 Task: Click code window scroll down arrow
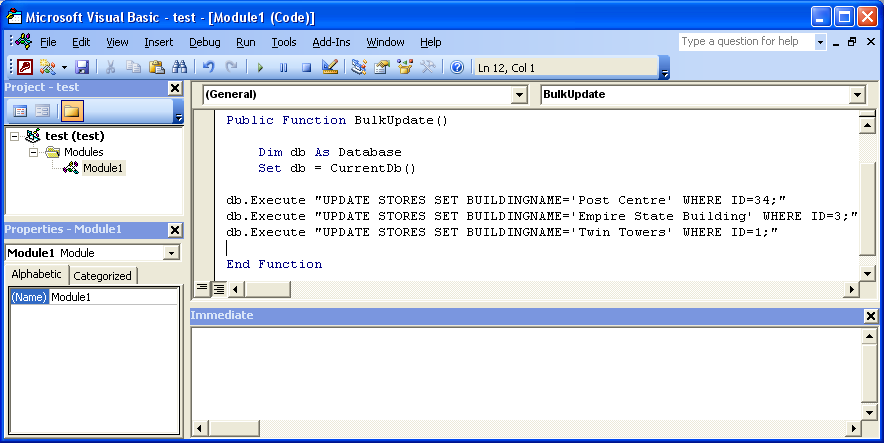point(868,274)
